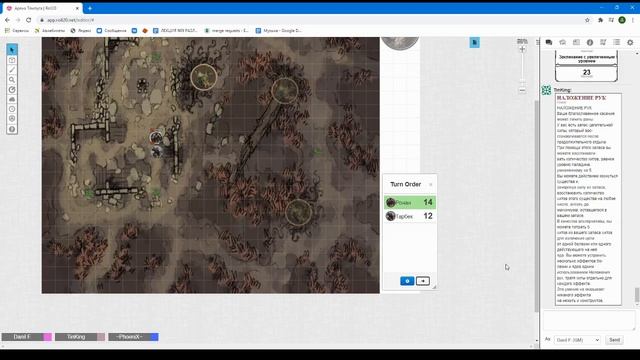Open My Settings gear tab

click(630, 42)
